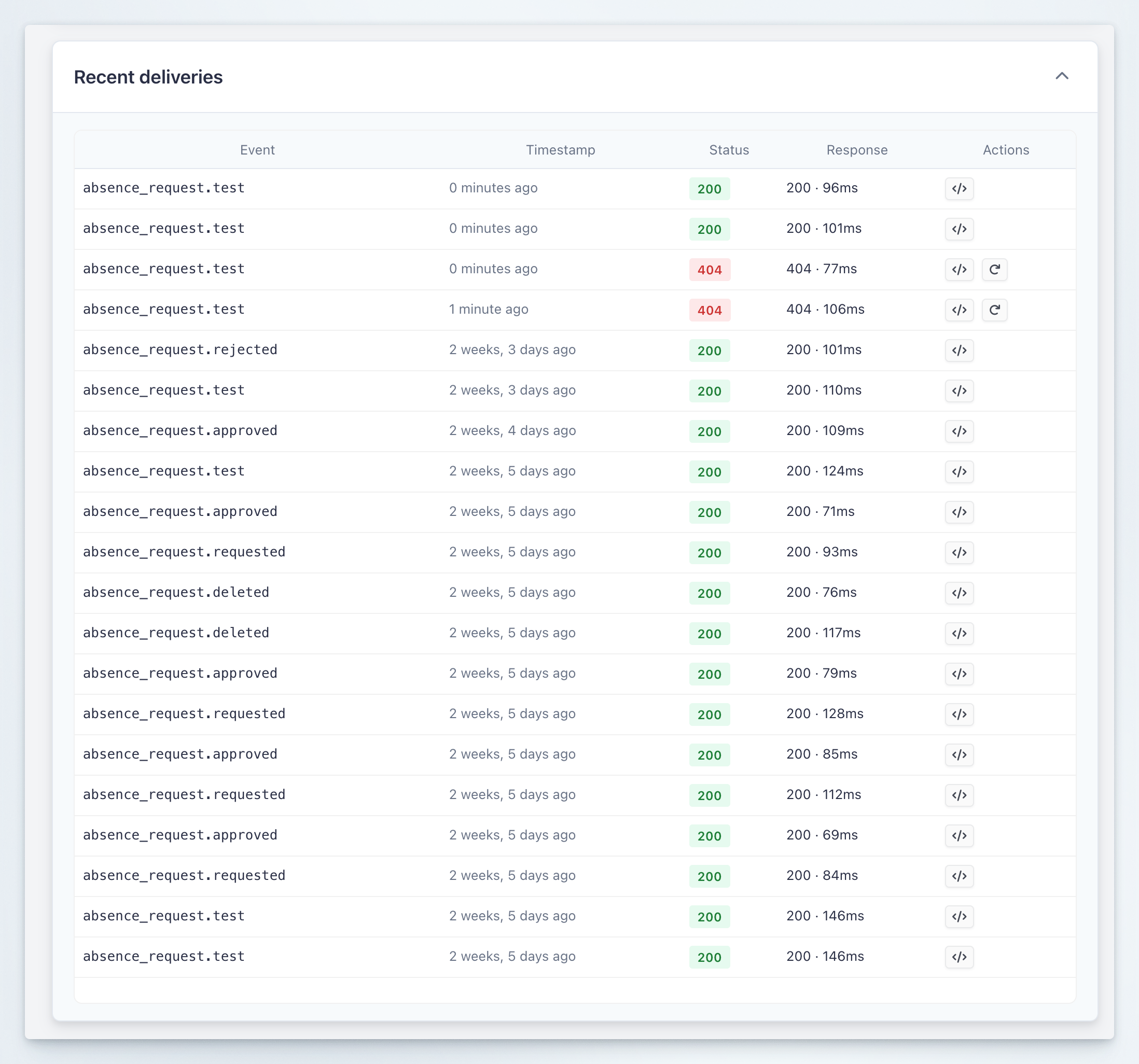1139x1064 pixels.
Task: View payload for the first absence_request.test delivery
Action: point(959,188)
